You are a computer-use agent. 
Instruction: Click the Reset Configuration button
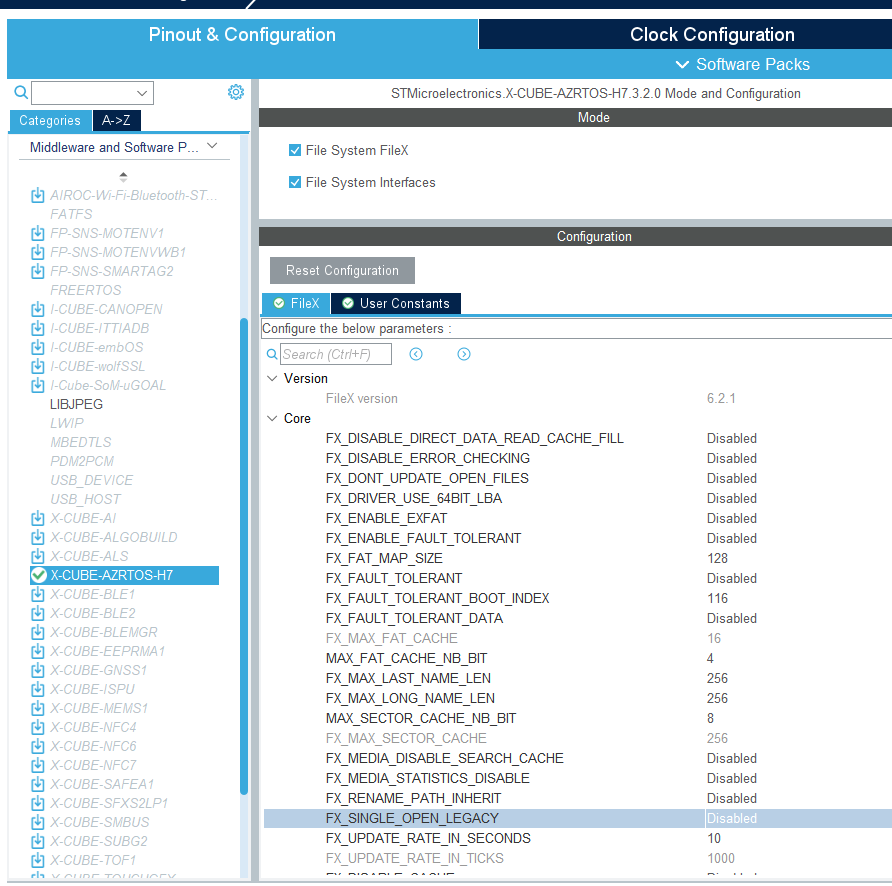click(x=342, y=270)
